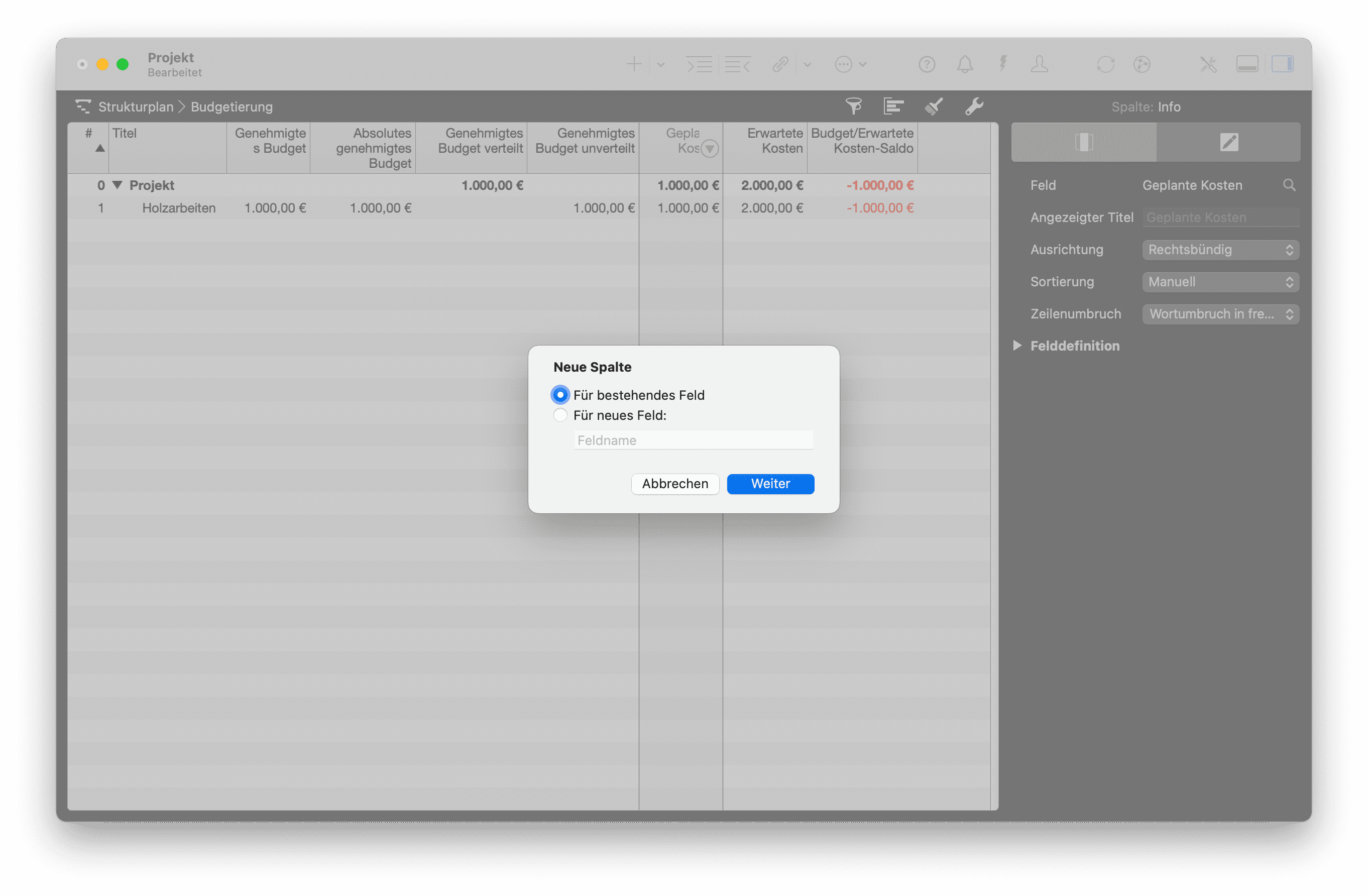Click the help question mark icon
The image size is (1368, 896).
[x=927, y=64]
